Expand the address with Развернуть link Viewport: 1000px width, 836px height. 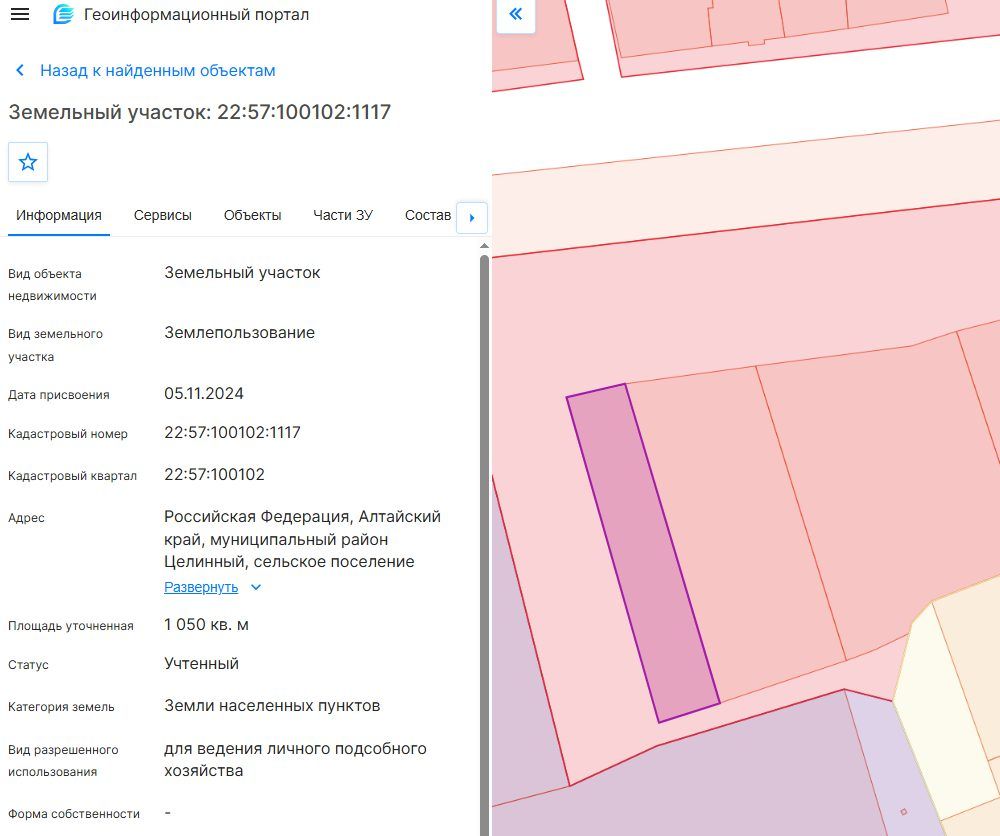click(201, 587)
